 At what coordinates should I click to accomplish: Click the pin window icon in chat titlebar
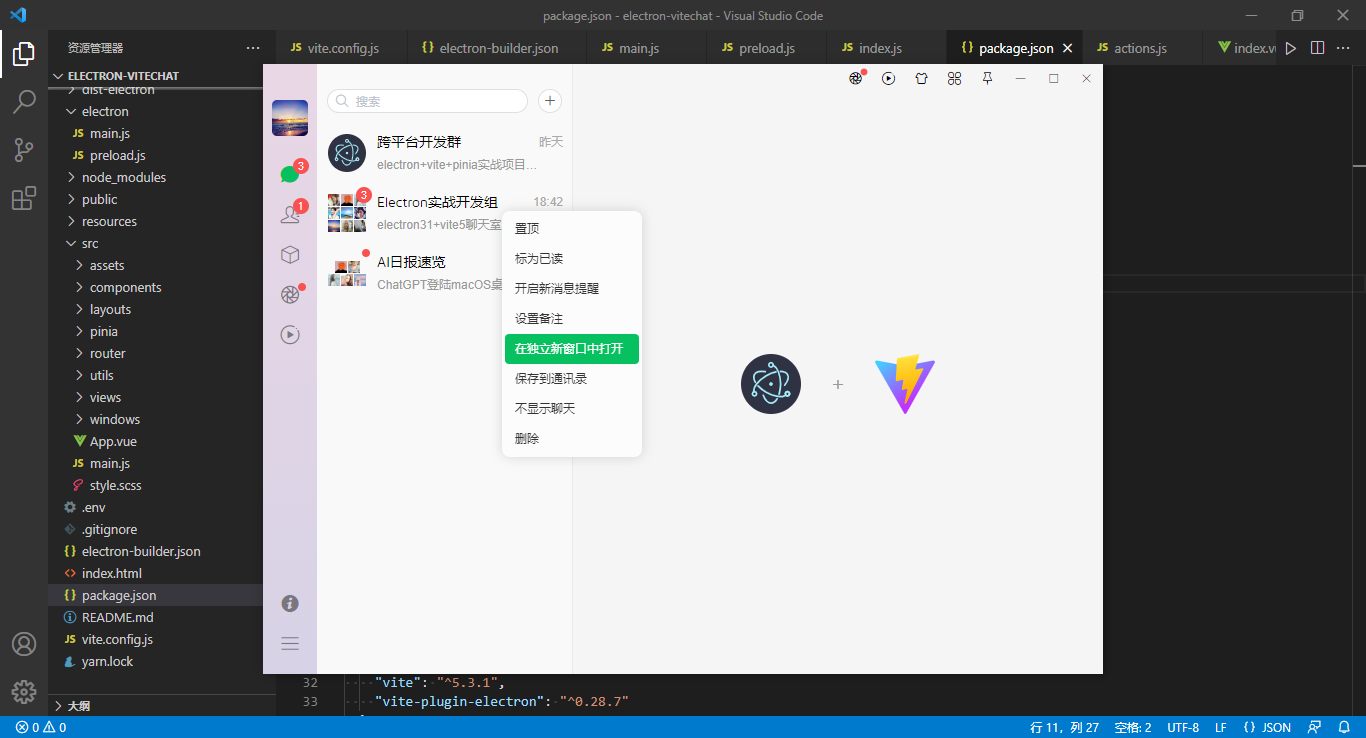point(987,77)
